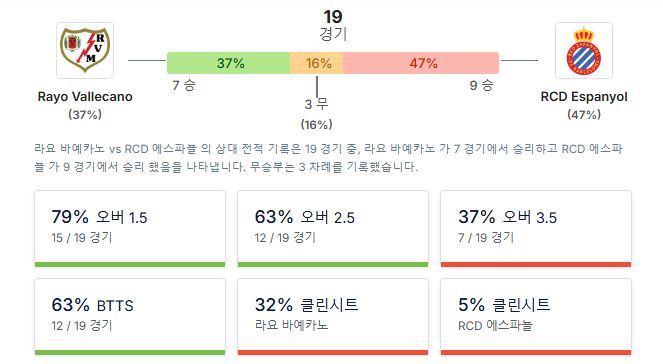Select the orange 16% draw bar segment
Screen dimensions: 663x364
pos(316,63)
